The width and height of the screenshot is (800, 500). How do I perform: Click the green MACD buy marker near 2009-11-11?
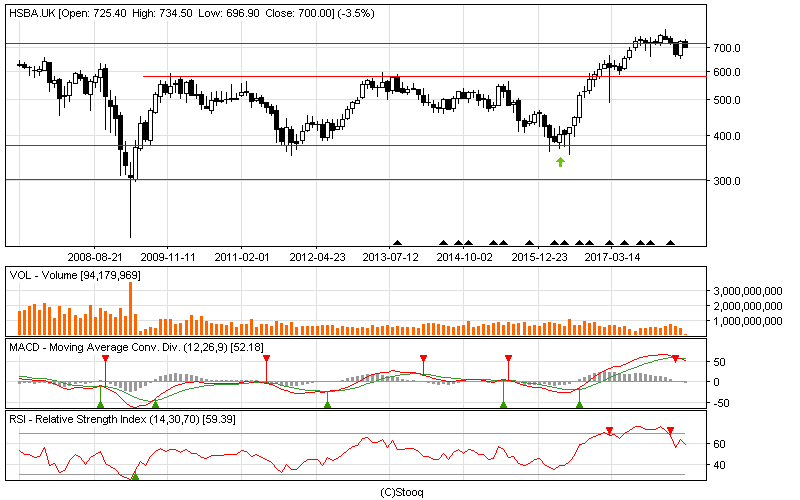pos(156,404)
